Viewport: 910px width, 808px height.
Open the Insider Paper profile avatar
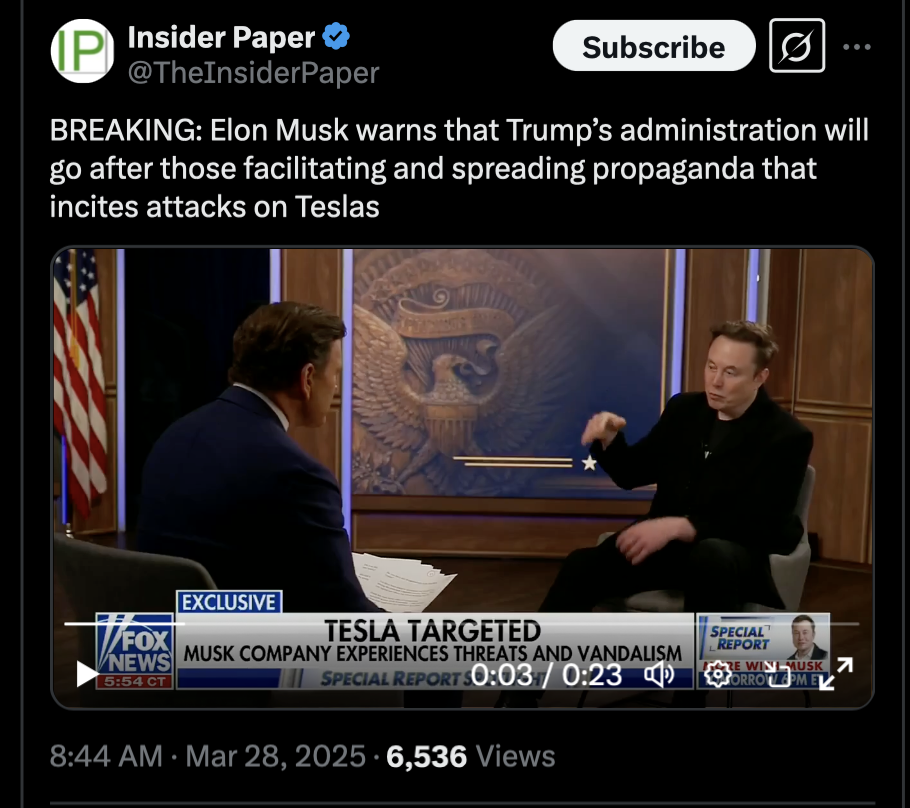pos(82,51)
